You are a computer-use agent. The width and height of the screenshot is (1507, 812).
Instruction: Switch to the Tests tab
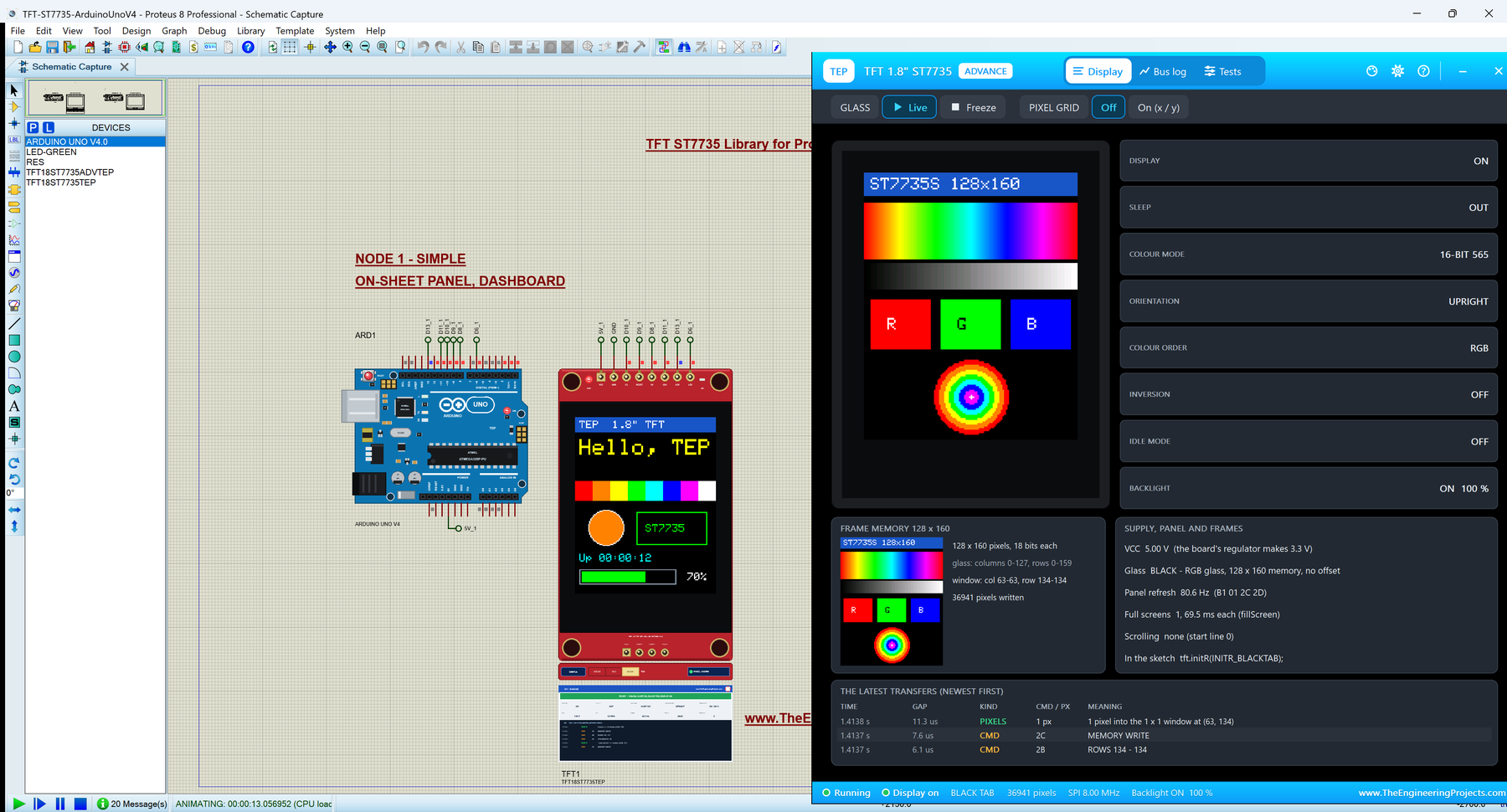(1223, 71)
